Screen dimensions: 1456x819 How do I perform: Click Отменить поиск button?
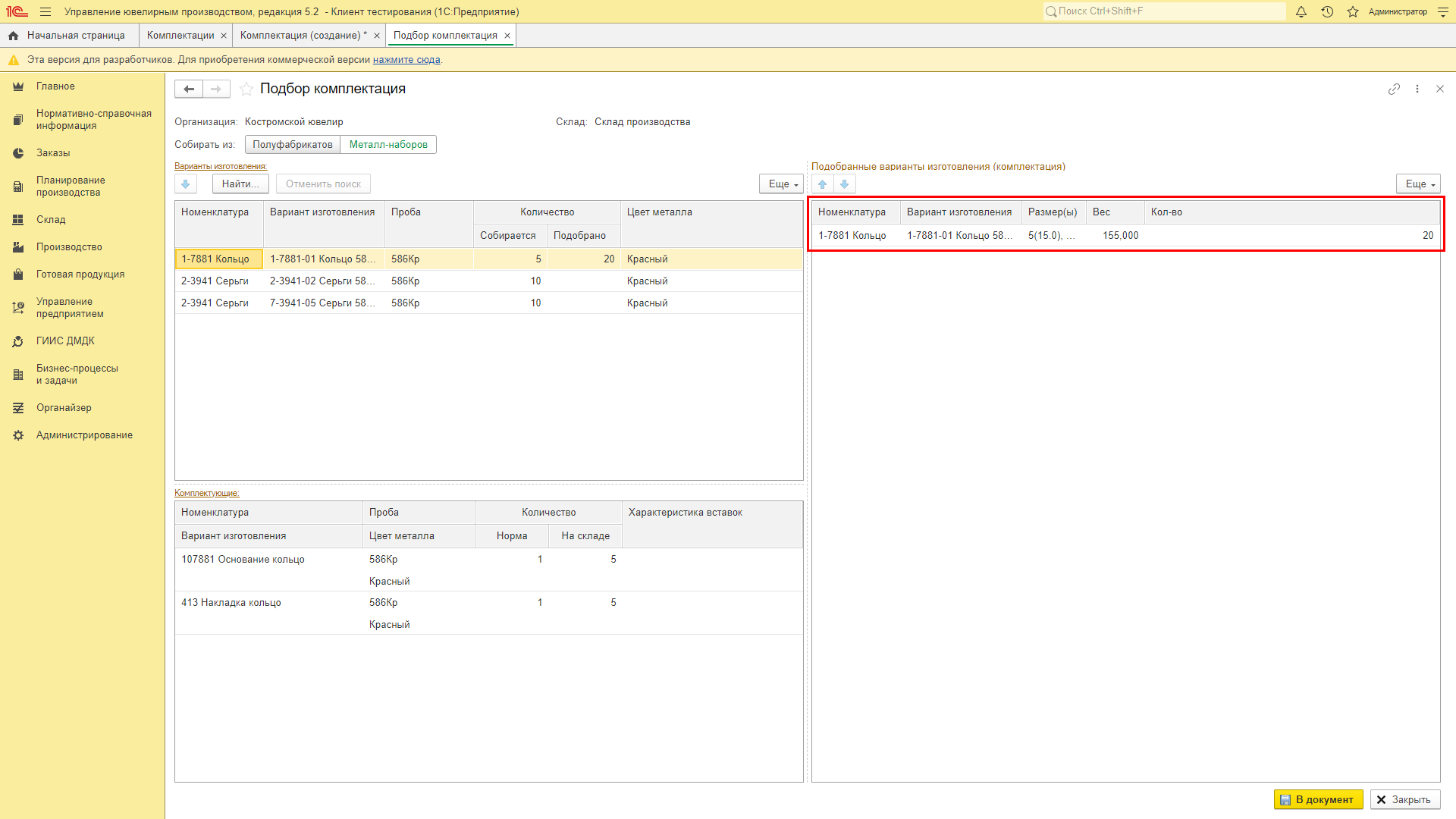point(323,184)
